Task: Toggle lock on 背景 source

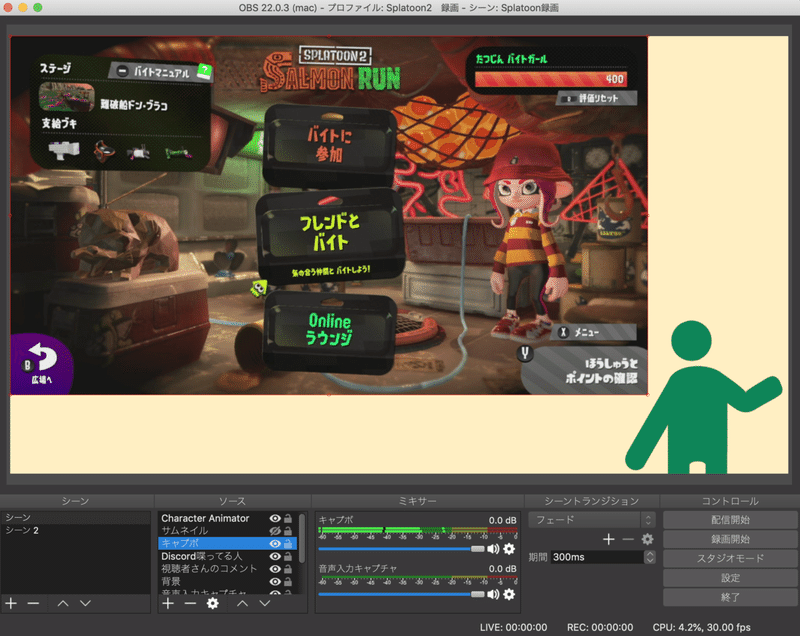Action: point(288,581)
